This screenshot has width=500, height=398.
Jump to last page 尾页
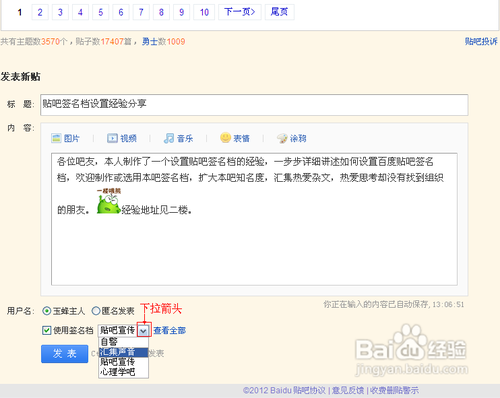(279, 12)
